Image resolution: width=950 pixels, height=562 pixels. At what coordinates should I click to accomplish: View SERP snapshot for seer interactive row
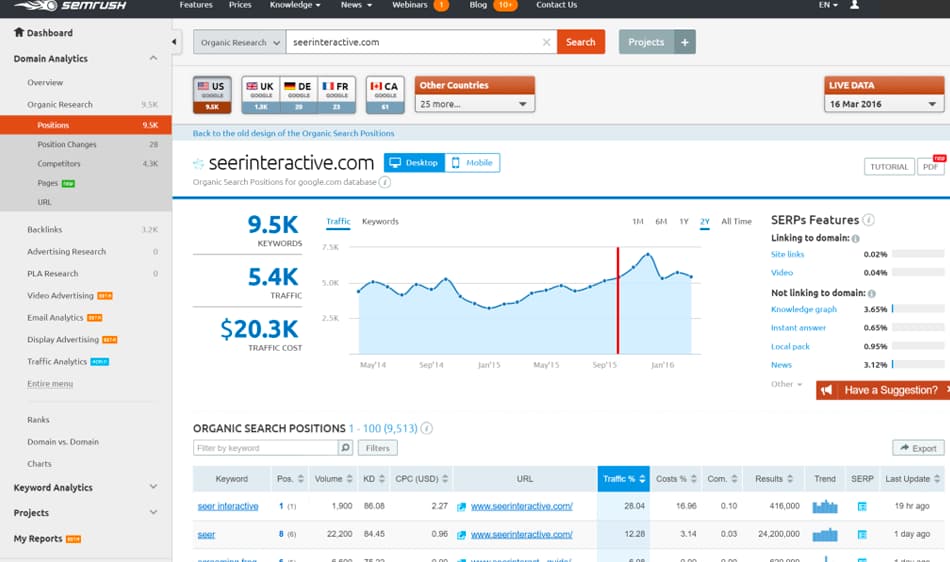tap(862, 506)
